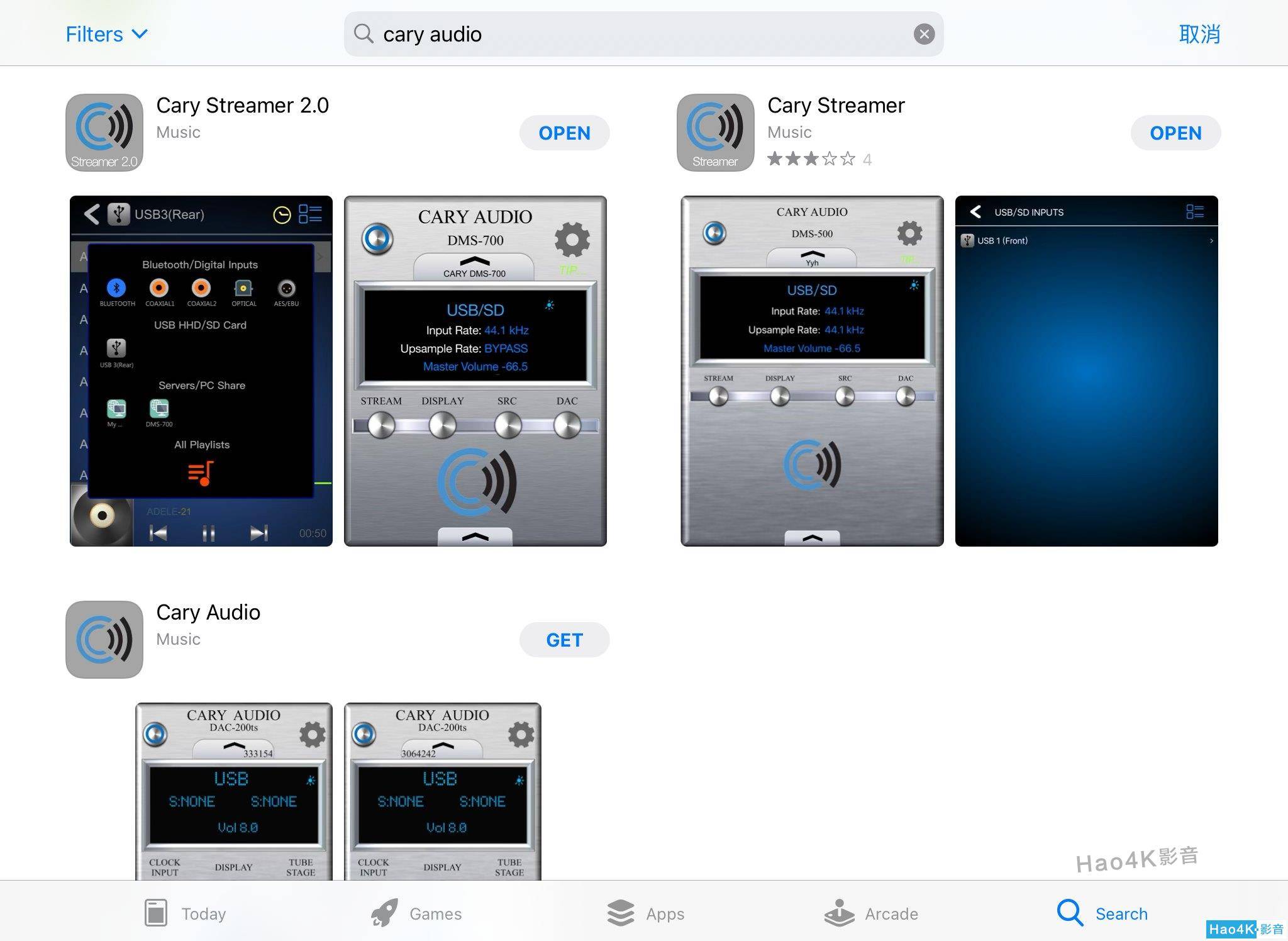Tap the back arrow beside USB3(Rear)
This screenshot has width=1288, height=941.
pyautogui.click(x=92, y=214)
